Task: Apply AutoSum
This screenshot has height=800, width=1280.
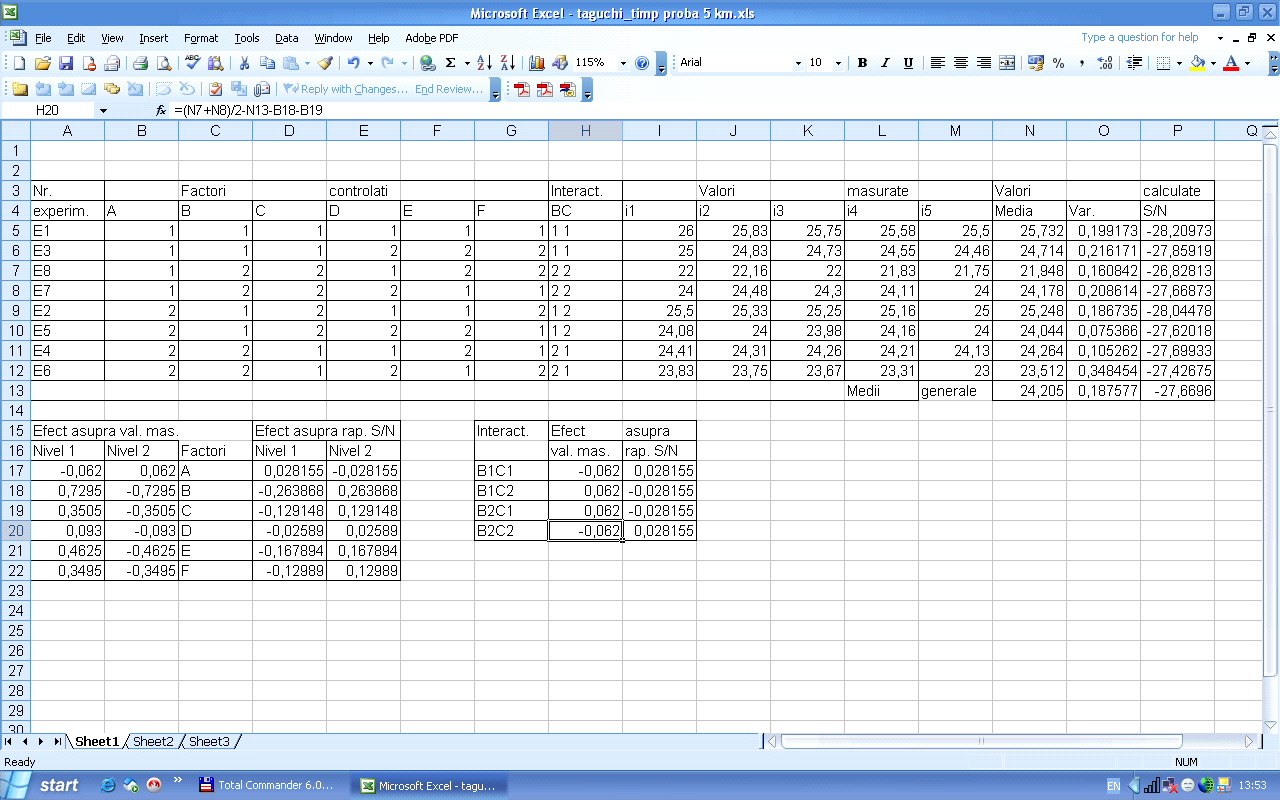Action: point(451,63)
